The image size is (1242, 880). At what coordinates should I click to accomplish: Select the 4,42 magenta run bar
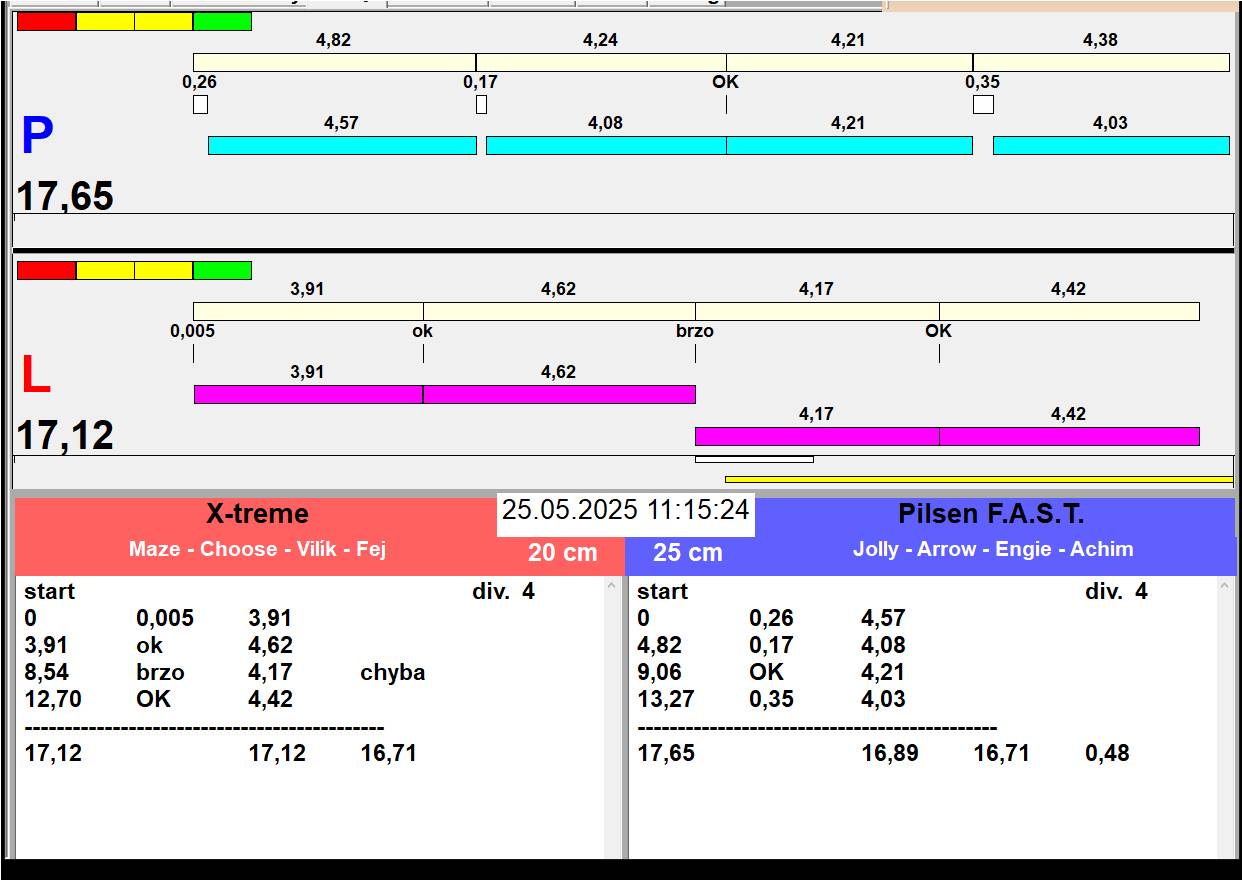[1068, 436]
